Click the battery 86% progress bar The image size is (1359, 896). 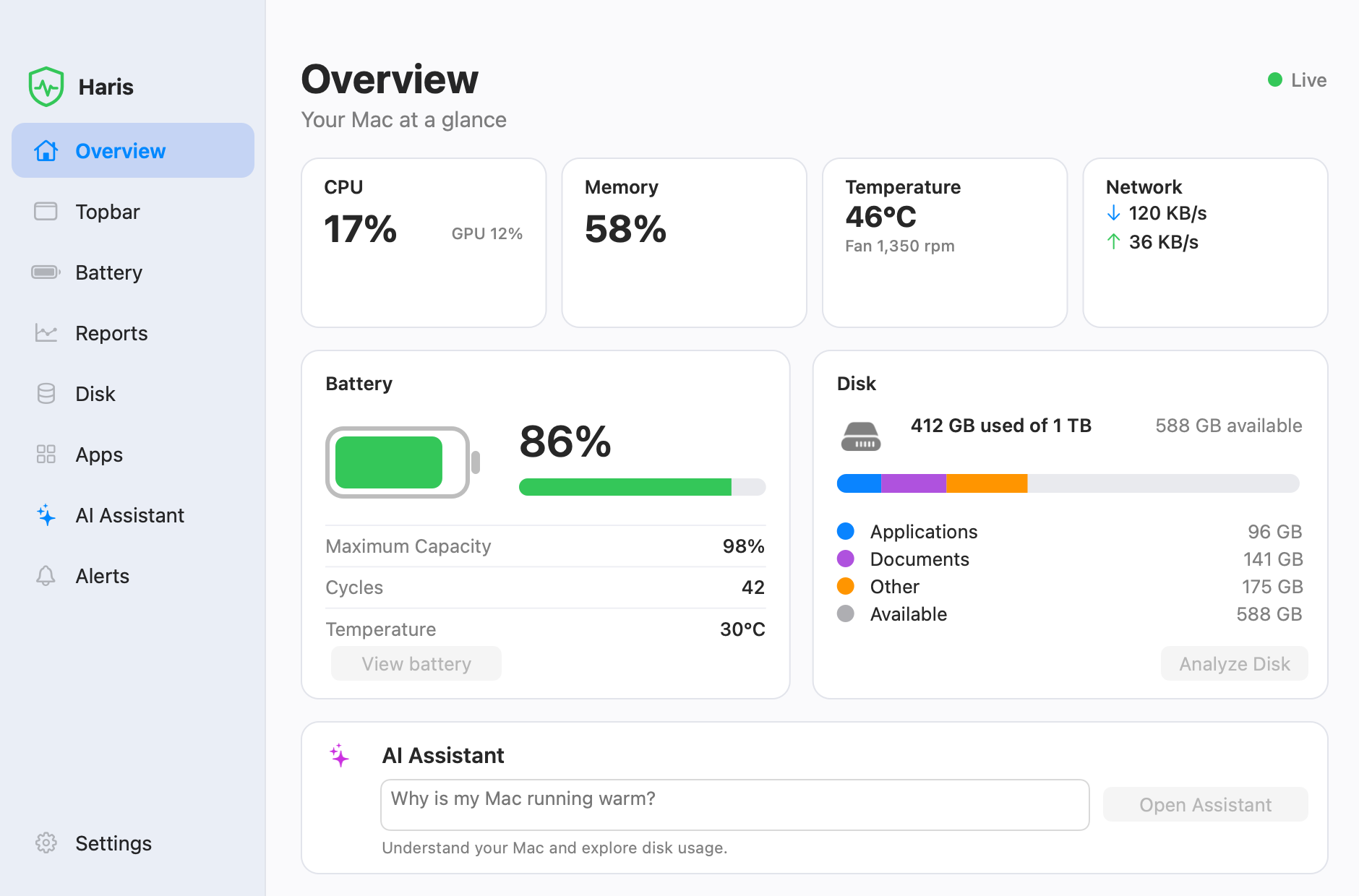tap(643, 487)
